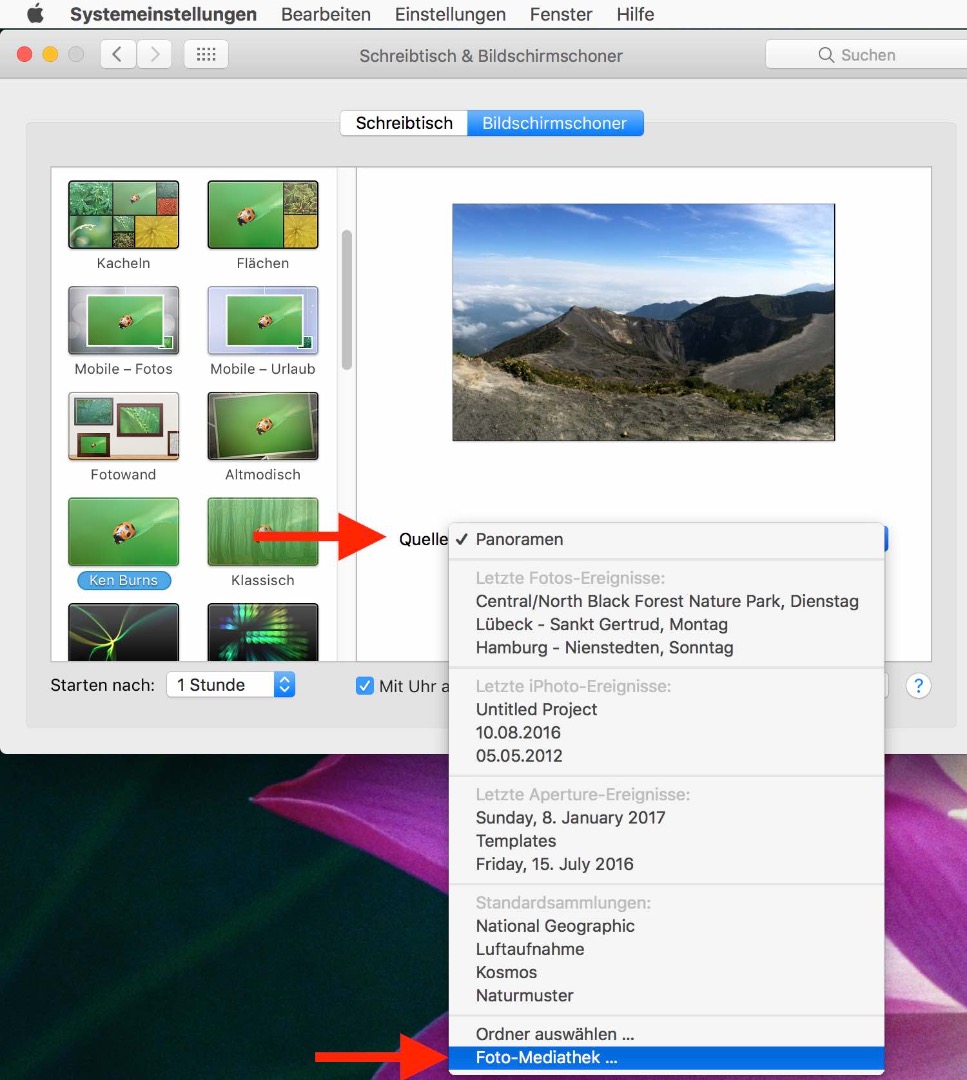Open the Einstellungen menu

tap(450, 14)
